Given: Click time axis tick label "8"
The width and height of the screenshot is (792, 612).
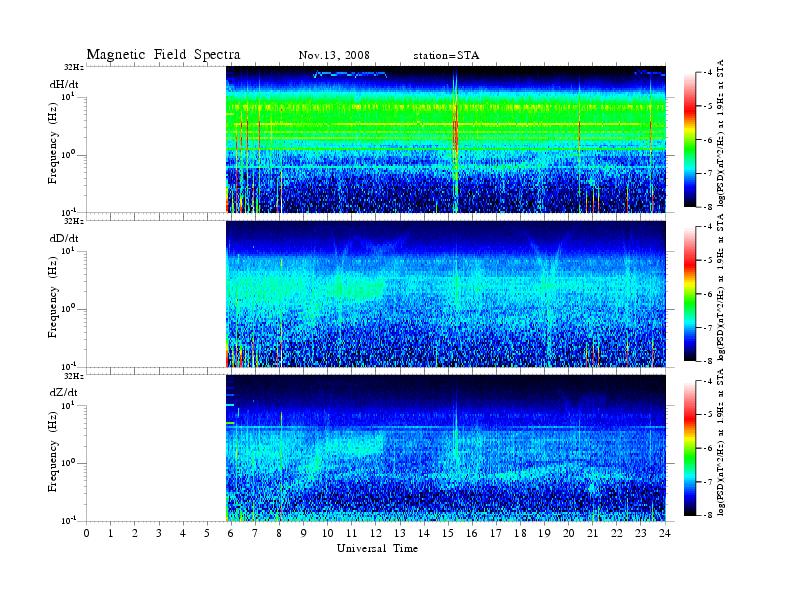Looking at the screenshot, I should pyautogui.click(x=279, y=534).
